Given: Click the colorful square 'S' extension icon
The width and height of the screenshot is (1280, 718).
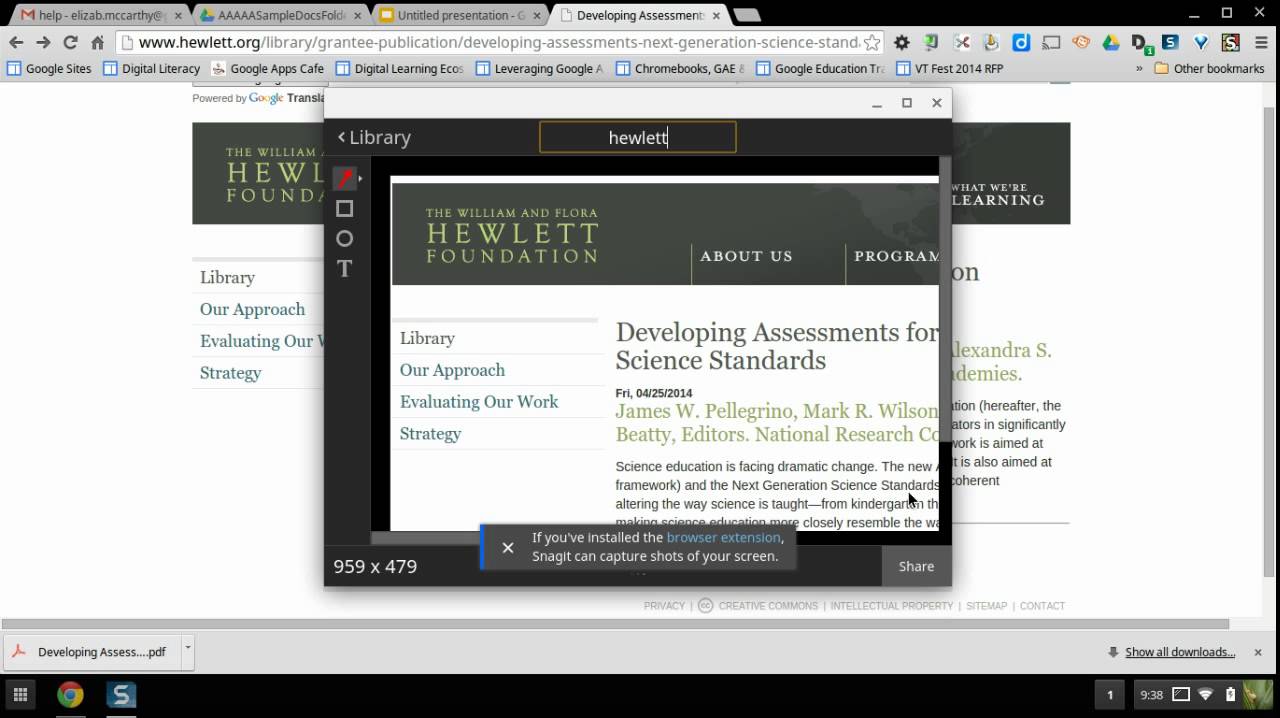Looking at the screenshot, I should tap(1231, 42).
